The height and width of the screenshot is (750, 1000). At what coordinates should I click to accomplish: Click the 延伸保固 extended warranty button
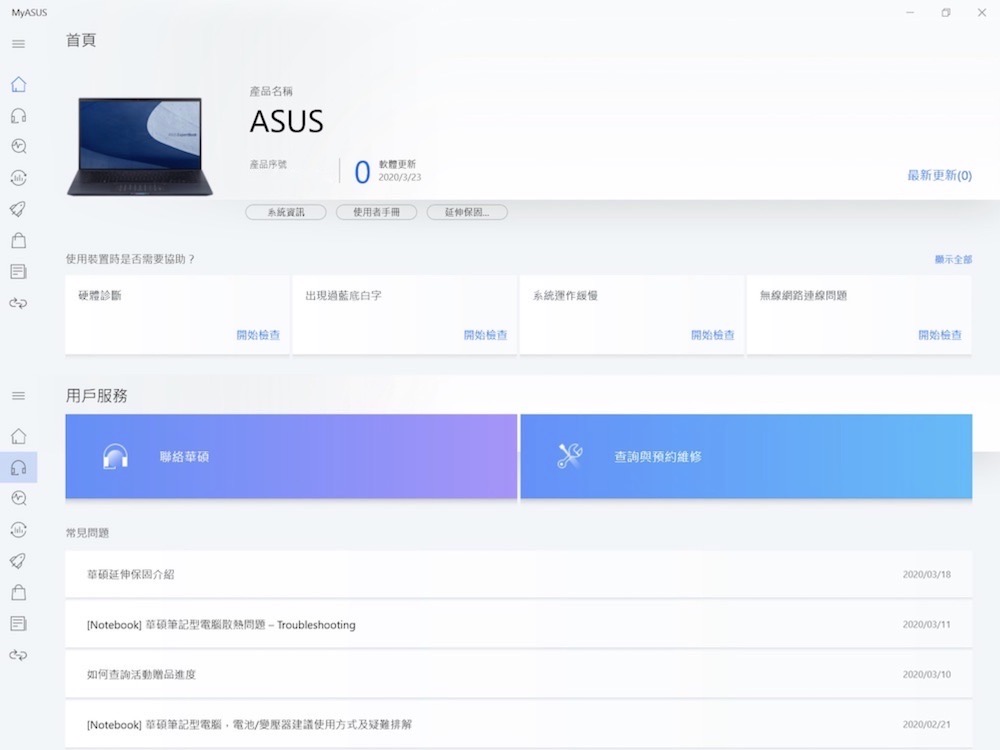point(467,212)
